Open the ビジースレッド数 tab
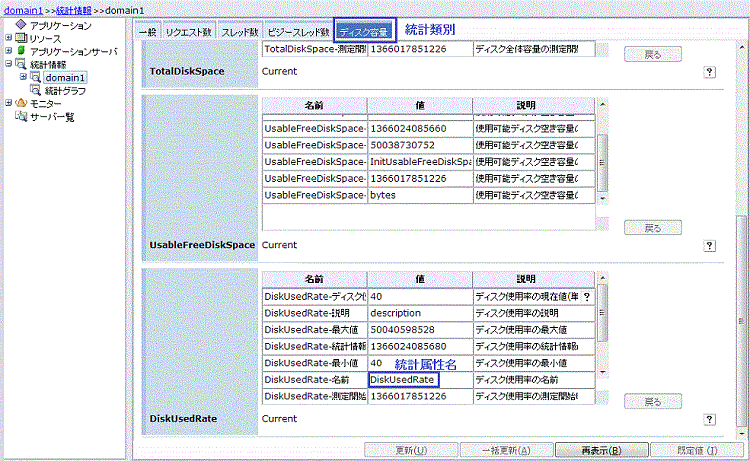750x461 pixels. (x=297, y=33)
